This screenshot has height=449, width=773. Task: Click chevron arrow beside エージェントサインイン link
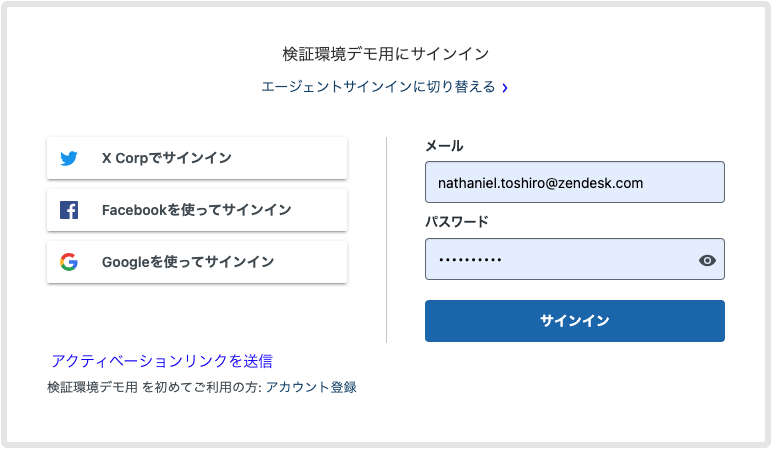pos(505,88)
